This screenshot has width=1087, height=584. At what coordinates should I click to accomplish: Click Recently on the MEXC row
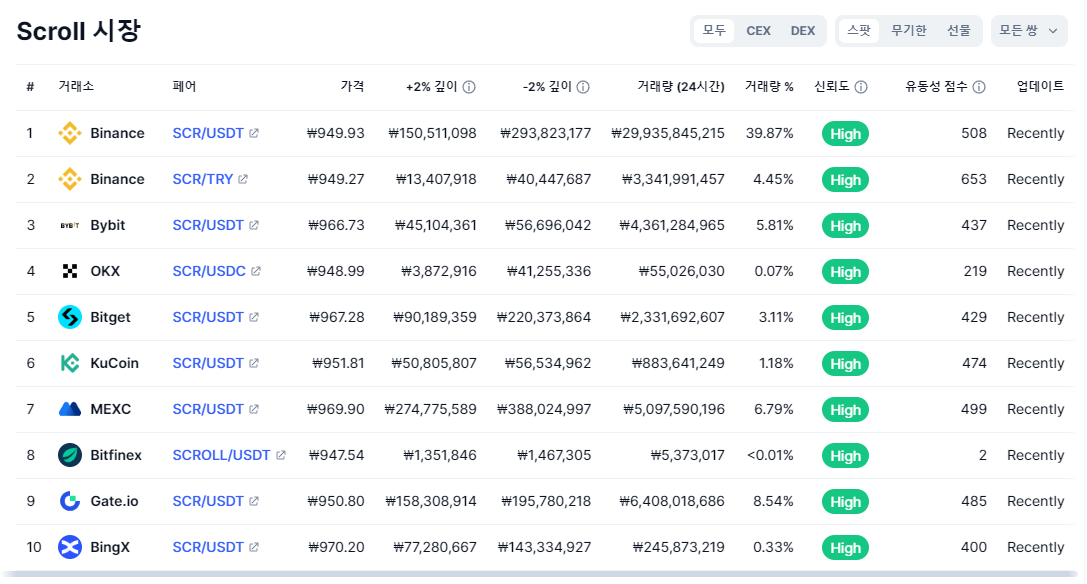[x=1035, y=409]
